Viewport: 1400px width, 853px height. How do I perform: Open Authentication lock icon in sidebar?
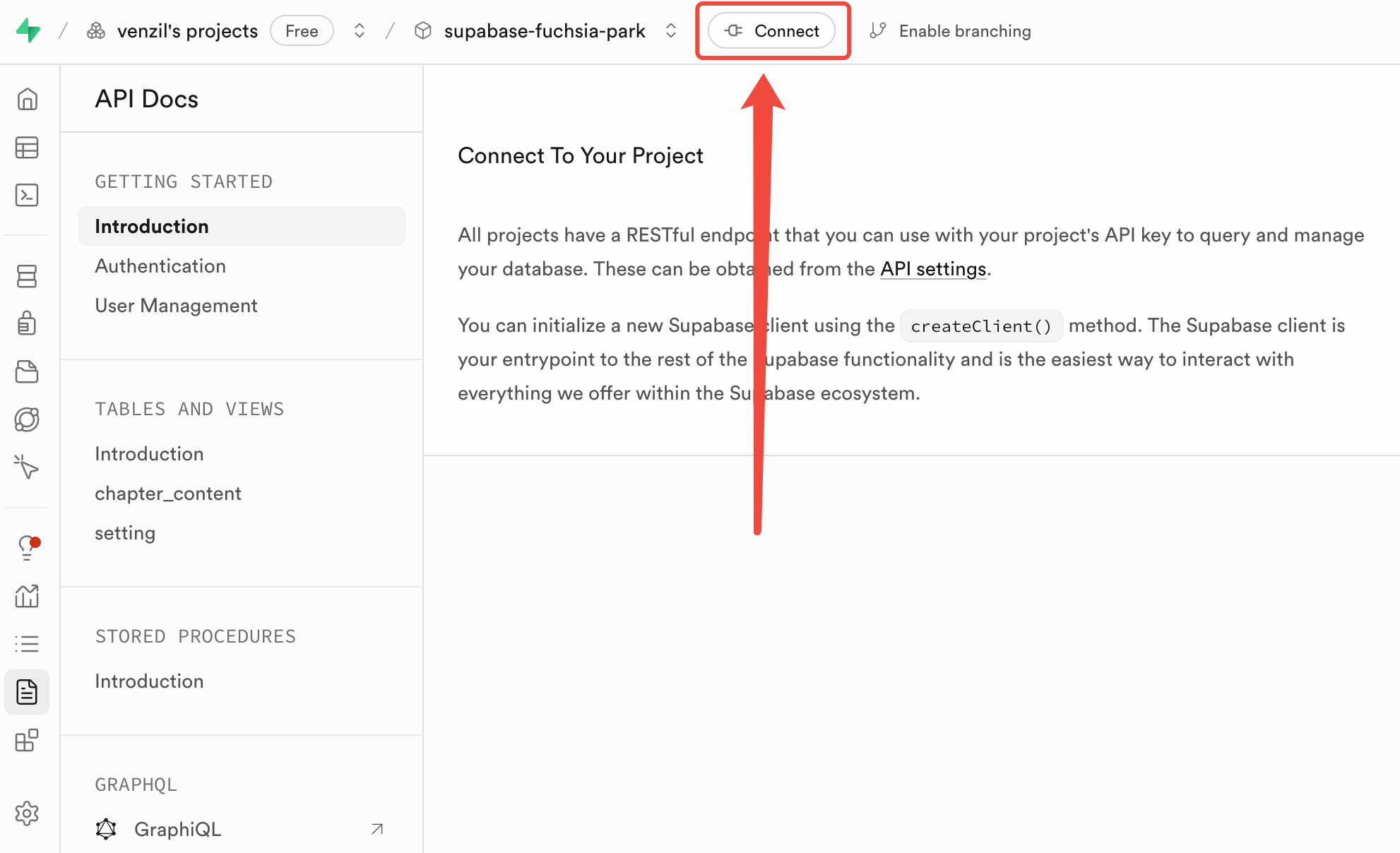[27, 323]
